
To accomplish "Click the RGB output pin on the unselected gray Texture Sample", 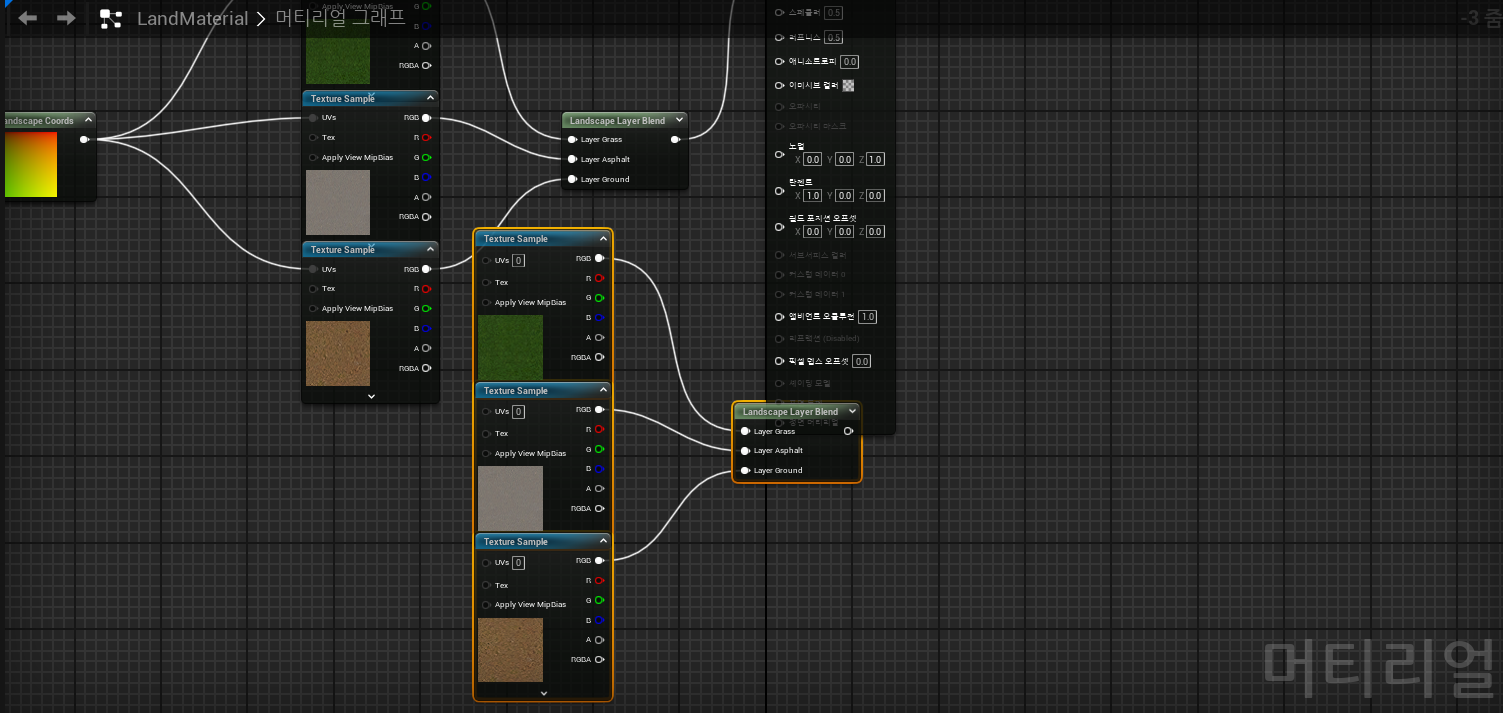I will point(427,118).
